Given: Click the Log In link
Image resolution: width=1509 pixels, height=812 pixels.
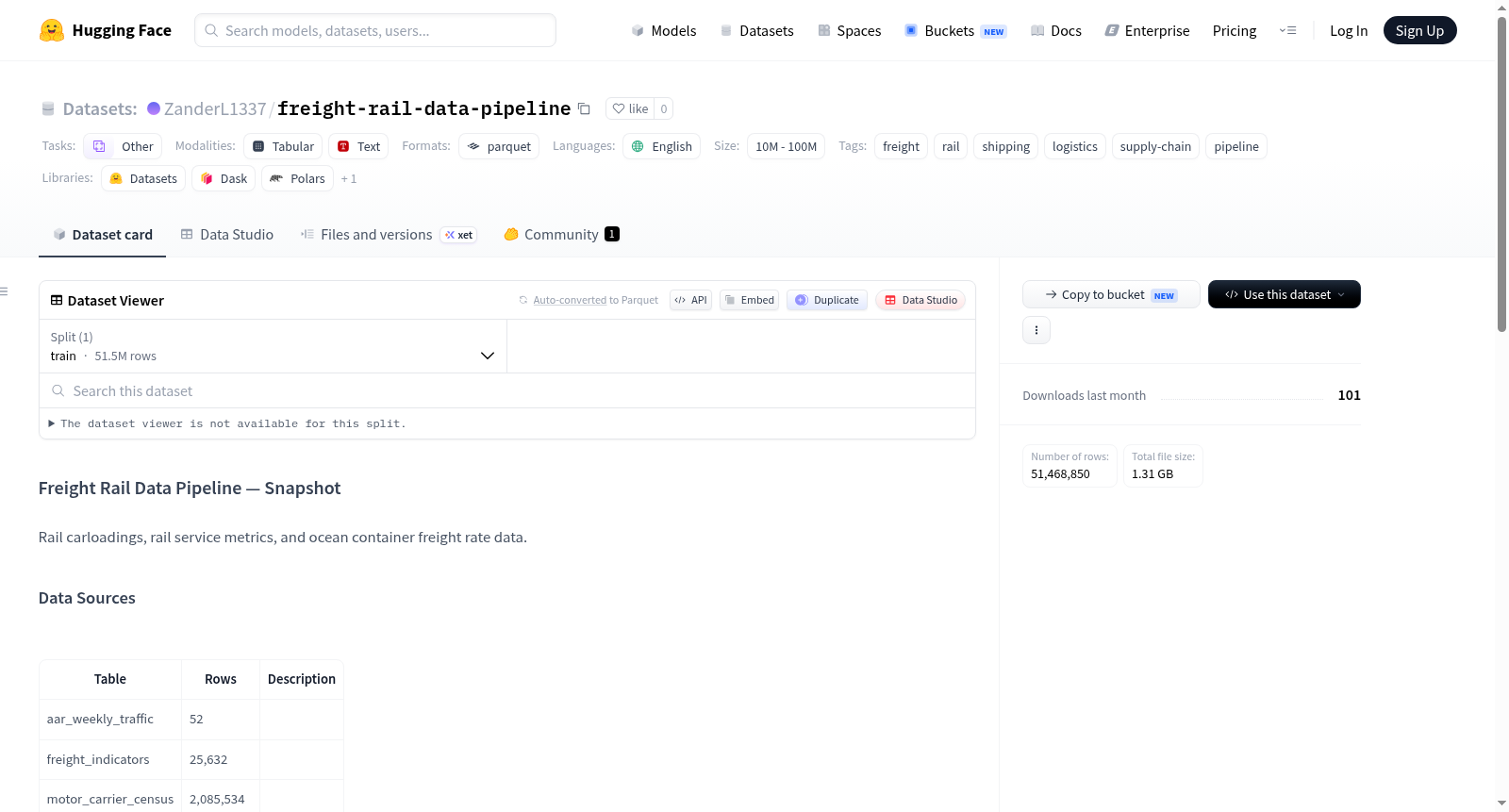Looking at the screenshot, I should coord(1349,30).
